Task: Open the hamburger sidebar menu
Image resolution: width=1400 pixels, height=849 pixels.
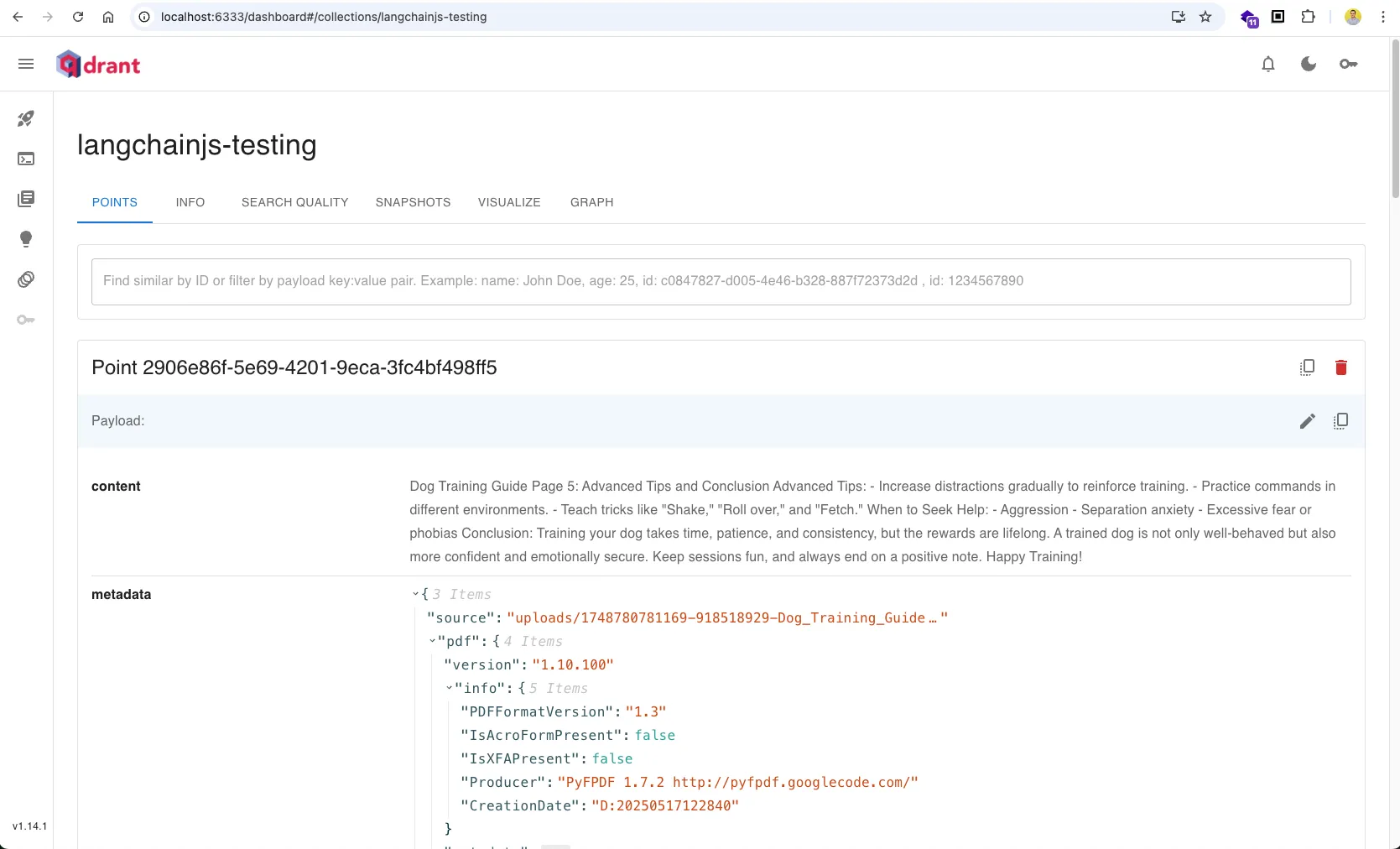Action: 26,64
